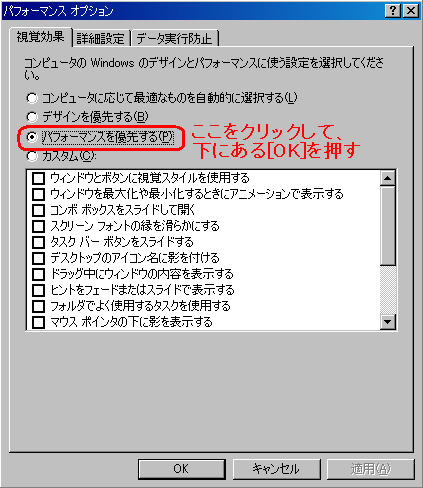423x488 pixels.
Task: Close the パフォーマンス オプション dialog
Action: [411, 11]
